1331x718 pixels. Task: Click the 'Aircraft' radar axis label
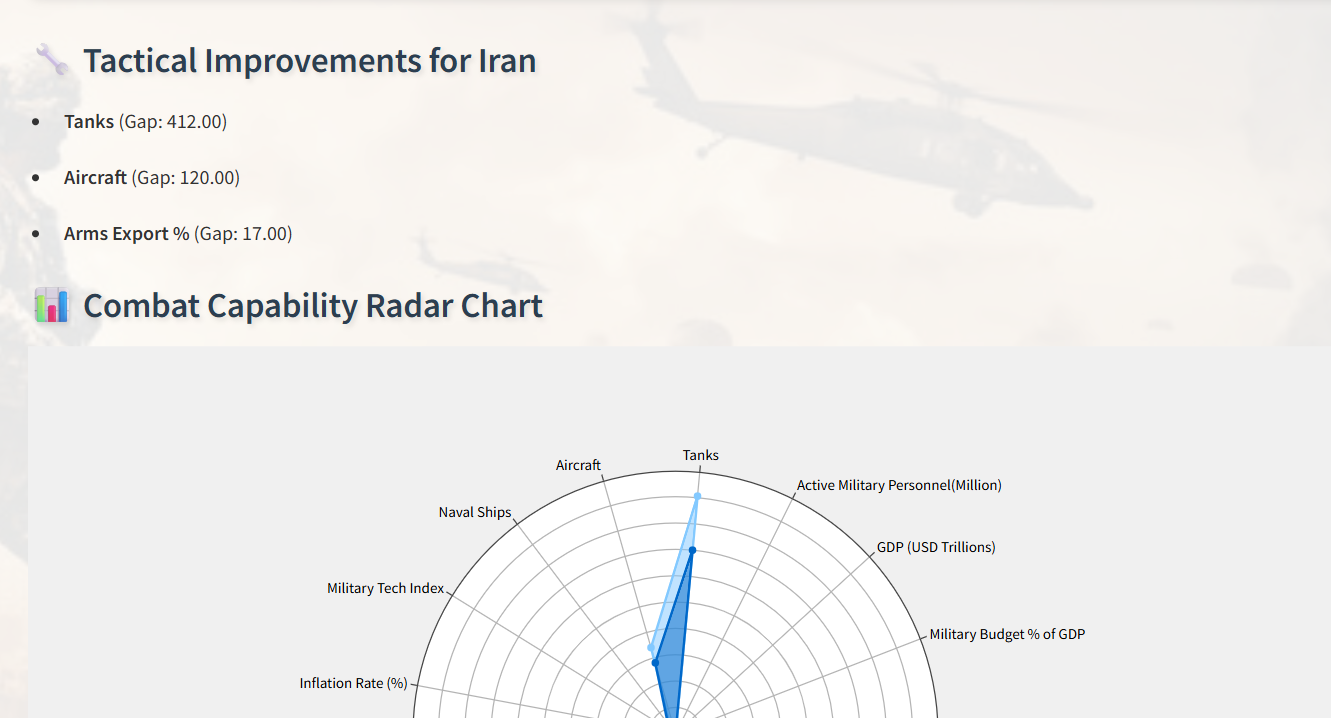578,465
